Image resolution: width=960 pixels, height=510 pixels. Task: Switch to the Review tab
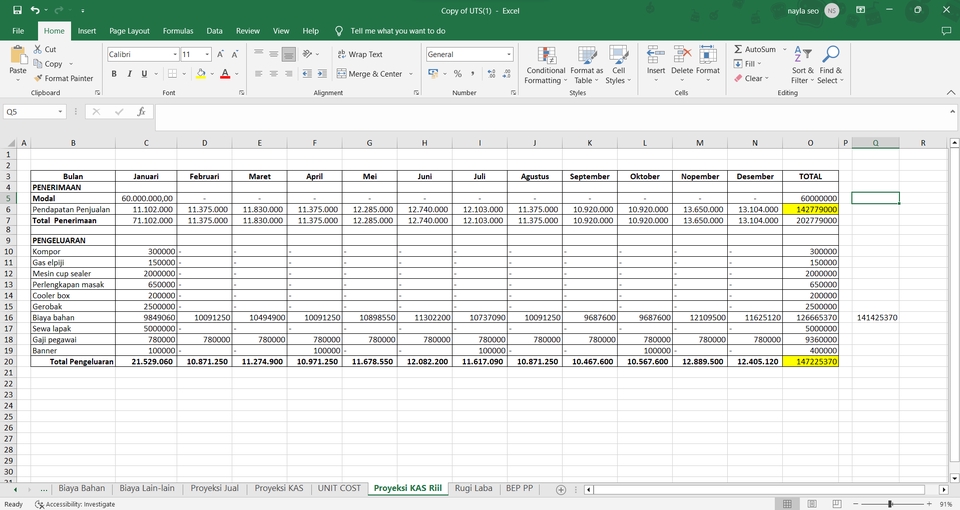click(x=248, y=31)
